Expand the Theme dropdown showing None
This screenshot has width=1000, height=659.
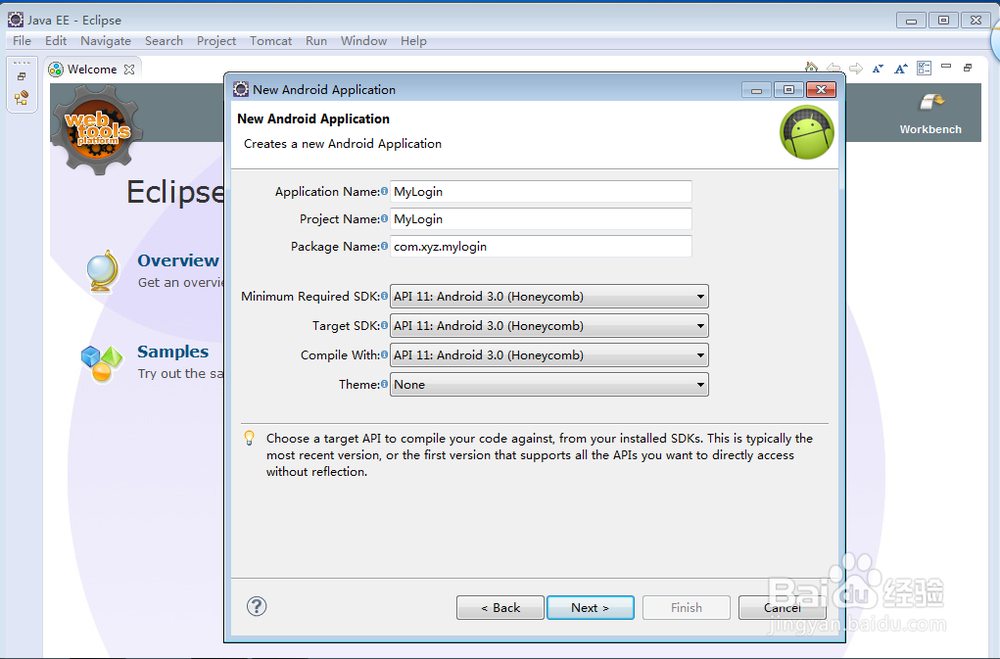(698, 385)
